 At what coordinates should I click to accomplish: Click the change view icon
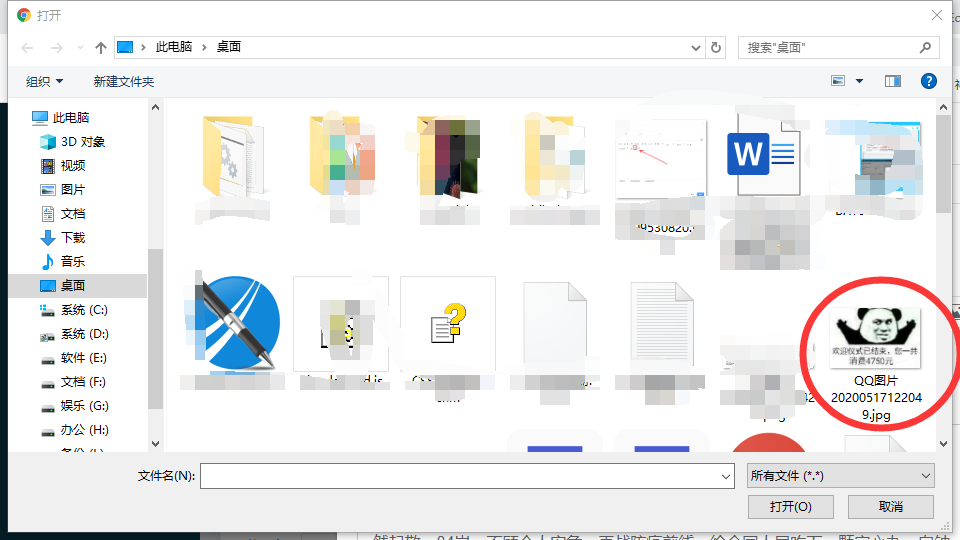point(838,81)
